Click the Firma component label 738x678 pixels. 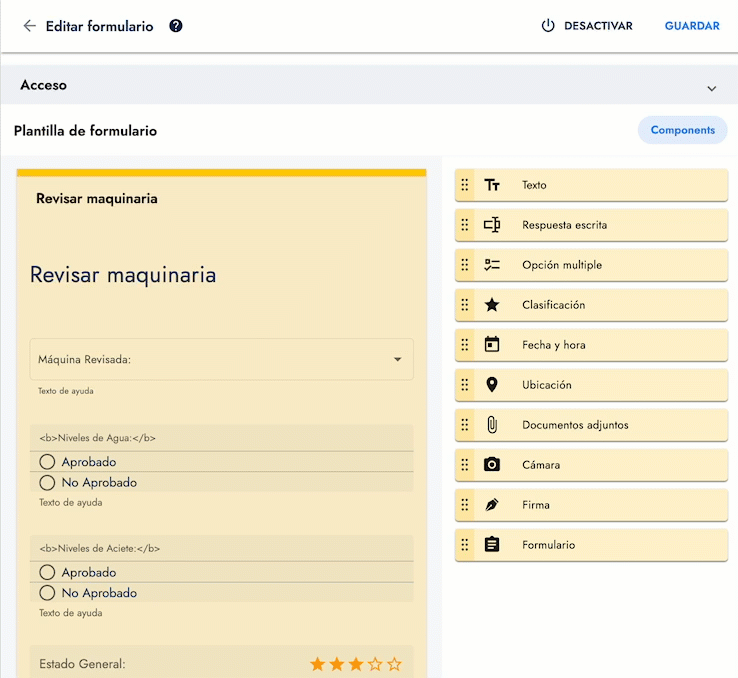pyautogui.click(x=536, y=505)
